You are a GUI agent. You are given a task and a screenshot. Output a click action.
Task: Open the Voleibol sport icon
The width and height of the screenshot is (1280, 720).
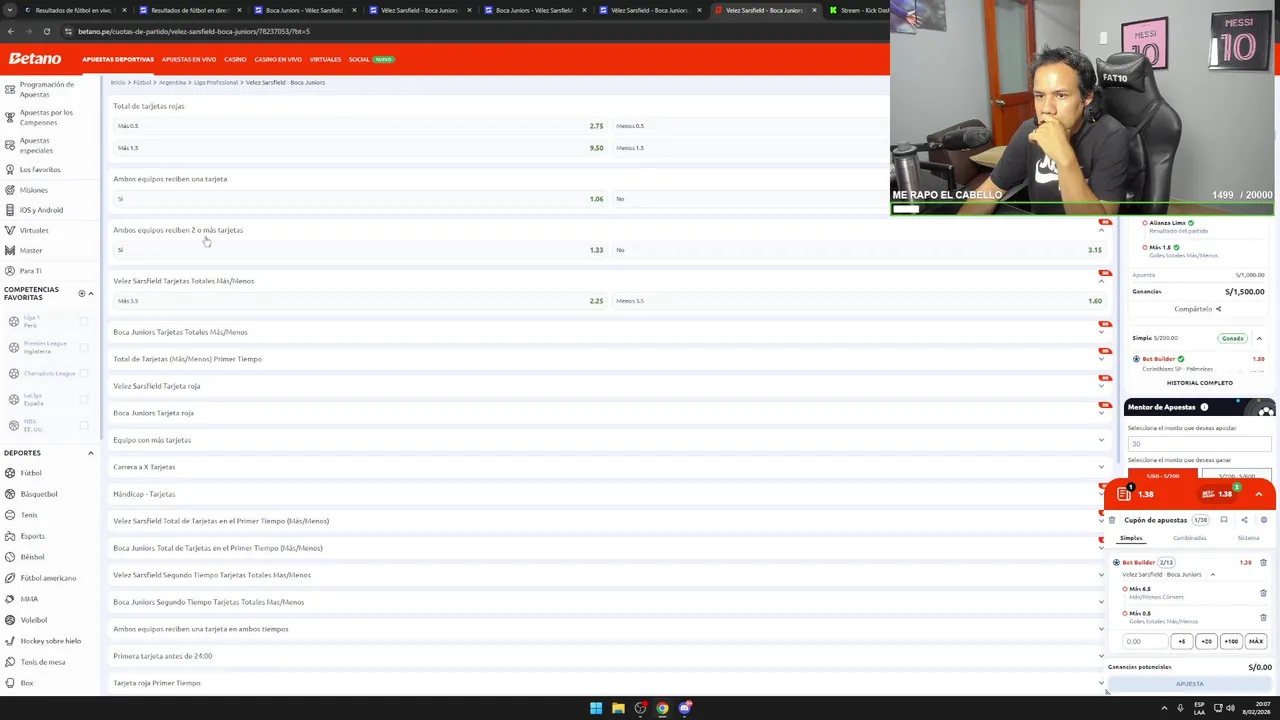pyautogui.click(x=10, y=620)
